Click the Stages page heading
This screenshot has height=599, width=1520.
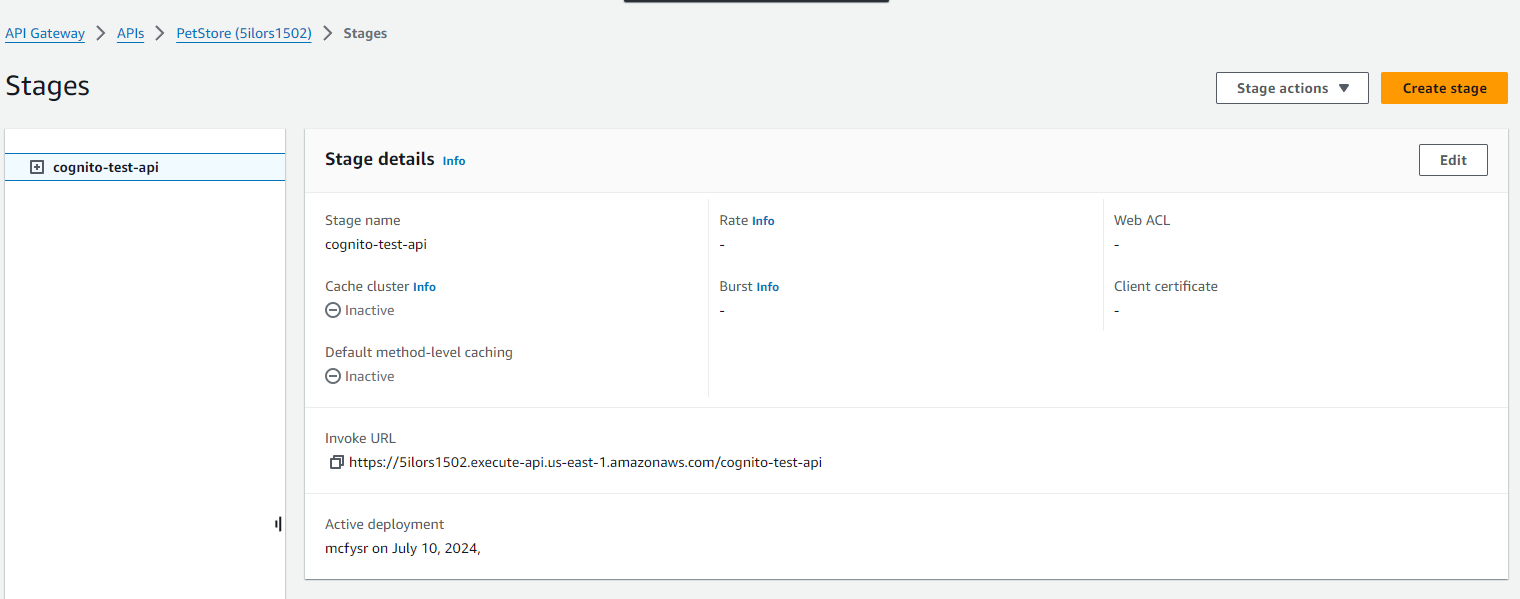pyautogui.click(x=48, y=86)
